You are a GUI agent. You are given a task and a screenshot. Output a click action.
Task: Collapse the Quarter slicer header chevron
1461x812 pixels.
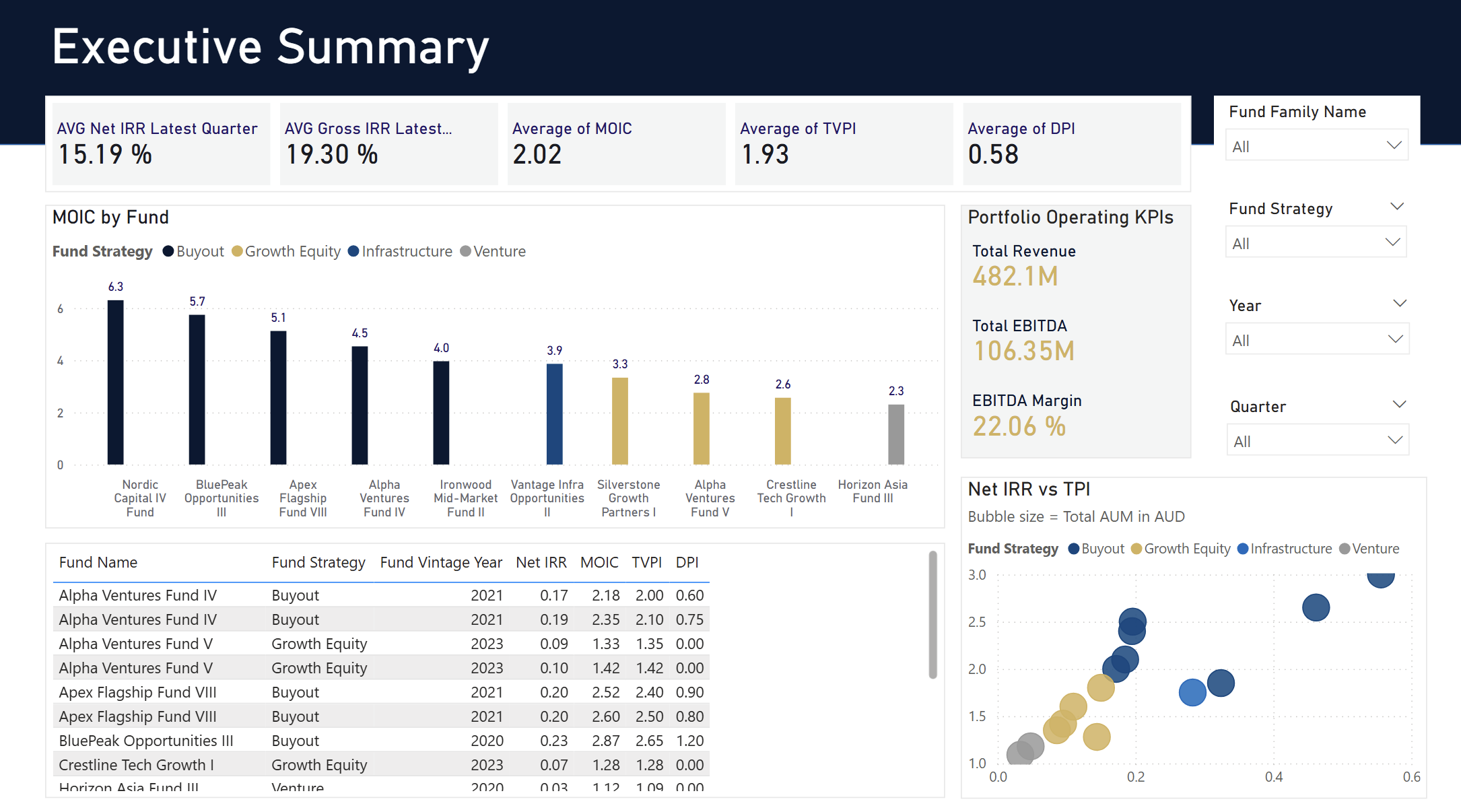coord(1400,405)
